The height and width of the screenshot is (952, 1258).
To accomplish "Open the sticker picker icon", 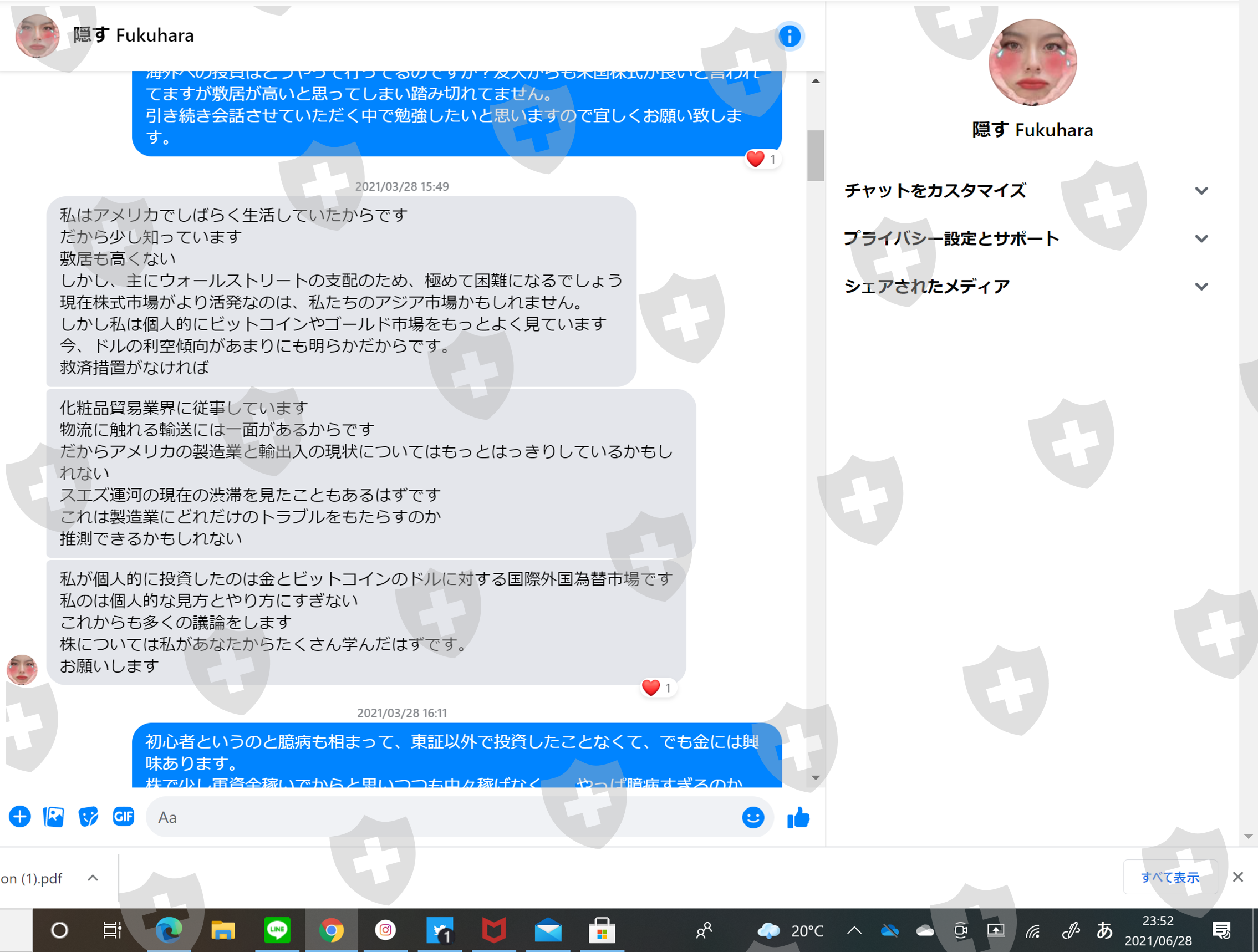I will (x=88, y=817).
